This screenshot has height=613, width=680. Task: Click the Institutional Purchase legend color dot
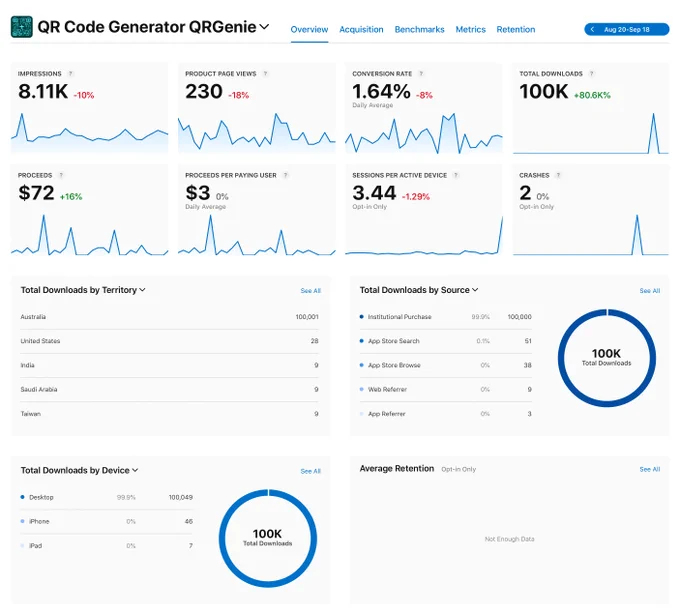(362, 316)
